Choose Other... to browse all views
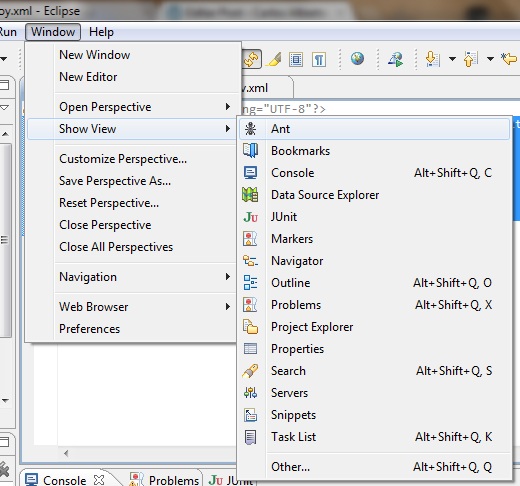520x486 pixels. pos(374,467)
